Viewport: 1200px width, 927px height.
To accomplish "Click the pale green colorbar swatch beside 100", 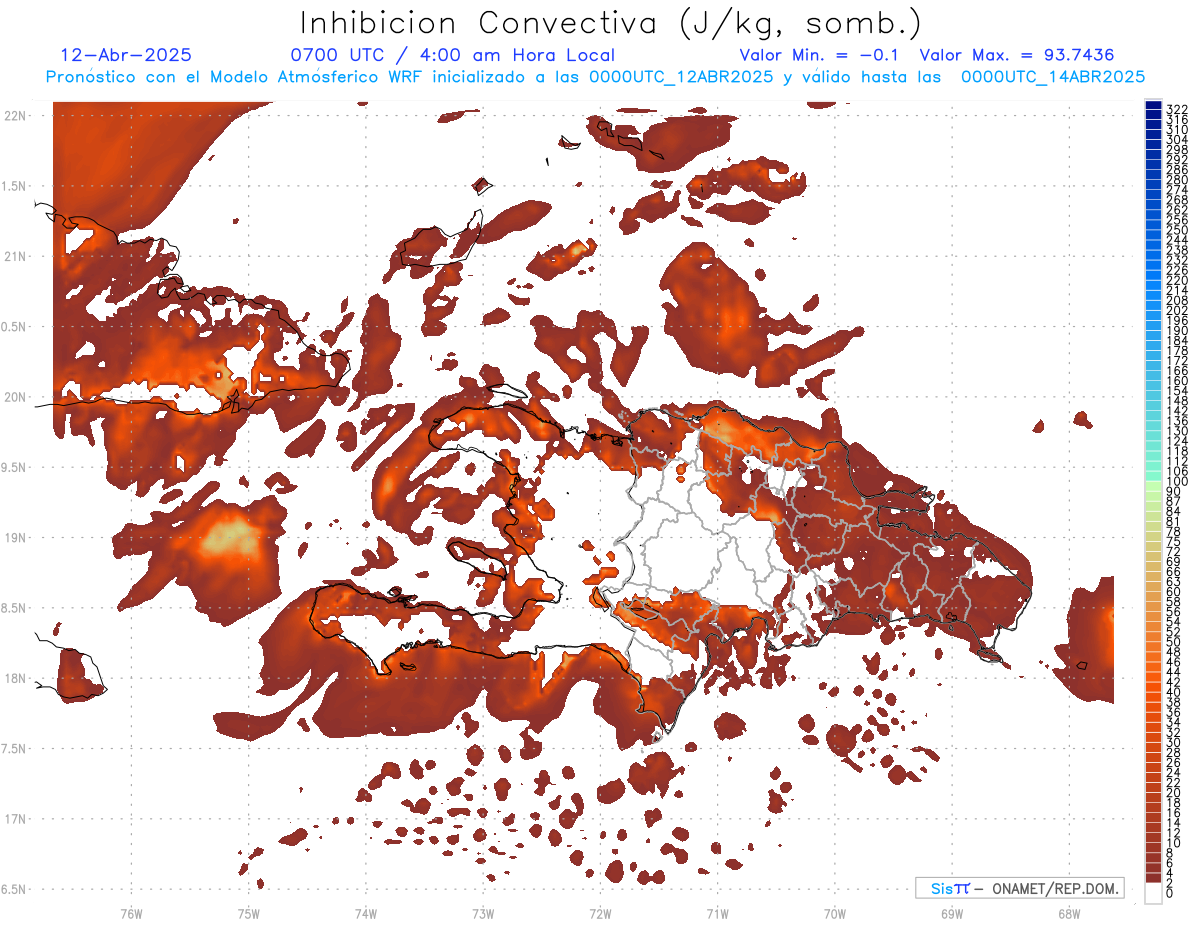I will coord(1154,484).
